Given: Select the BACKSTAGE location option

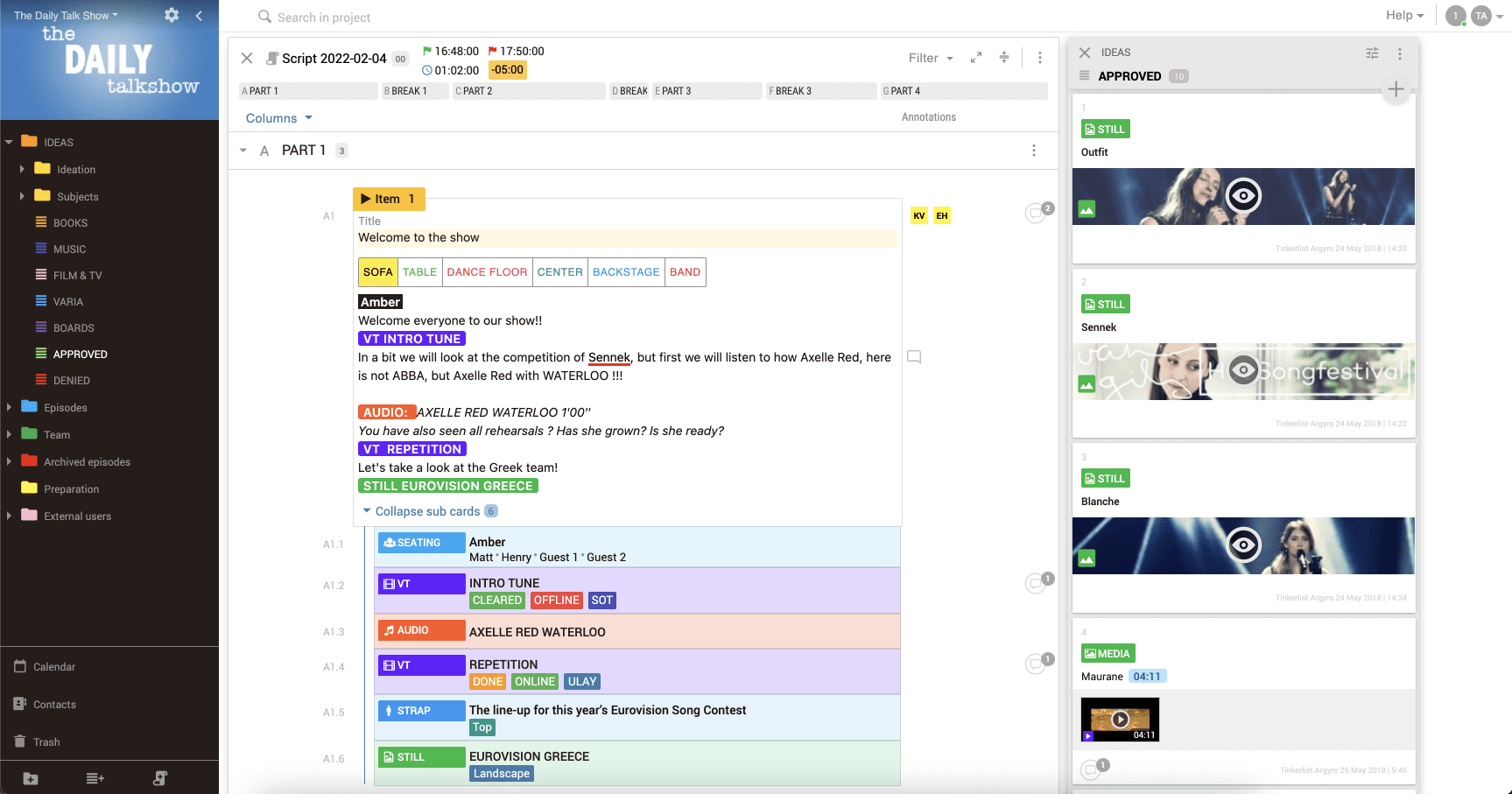Looking at the screenshot, I should (x=626, y=272).
